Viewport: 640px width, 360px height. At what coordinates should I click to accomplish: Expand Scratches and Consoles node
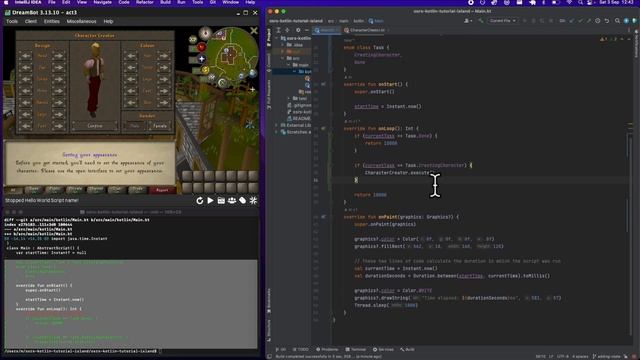tap(277, 132)
